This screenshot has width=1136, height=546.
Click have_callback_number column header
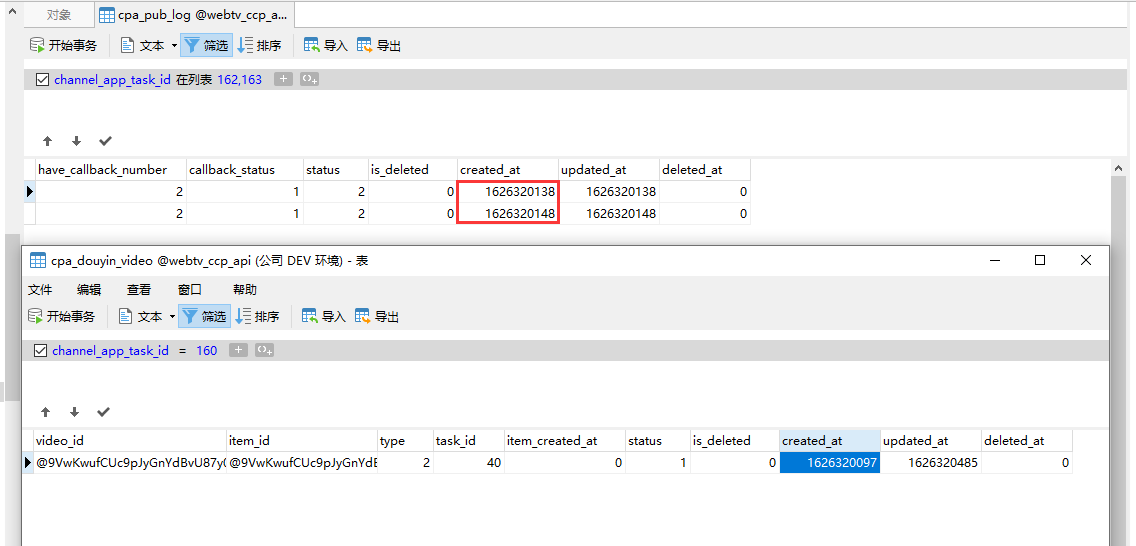[111, 170]
